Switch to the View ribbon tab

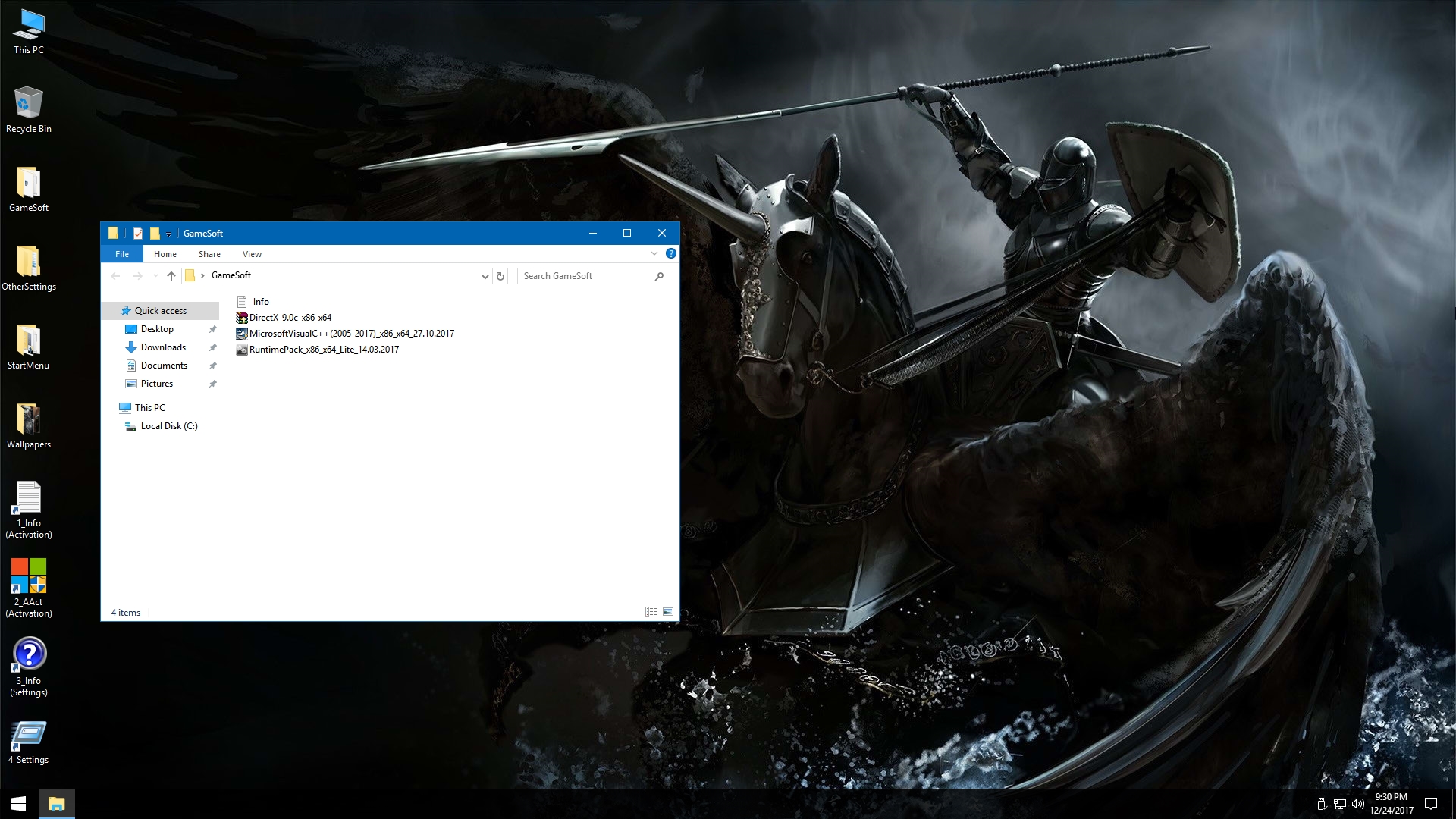(252, 254)
